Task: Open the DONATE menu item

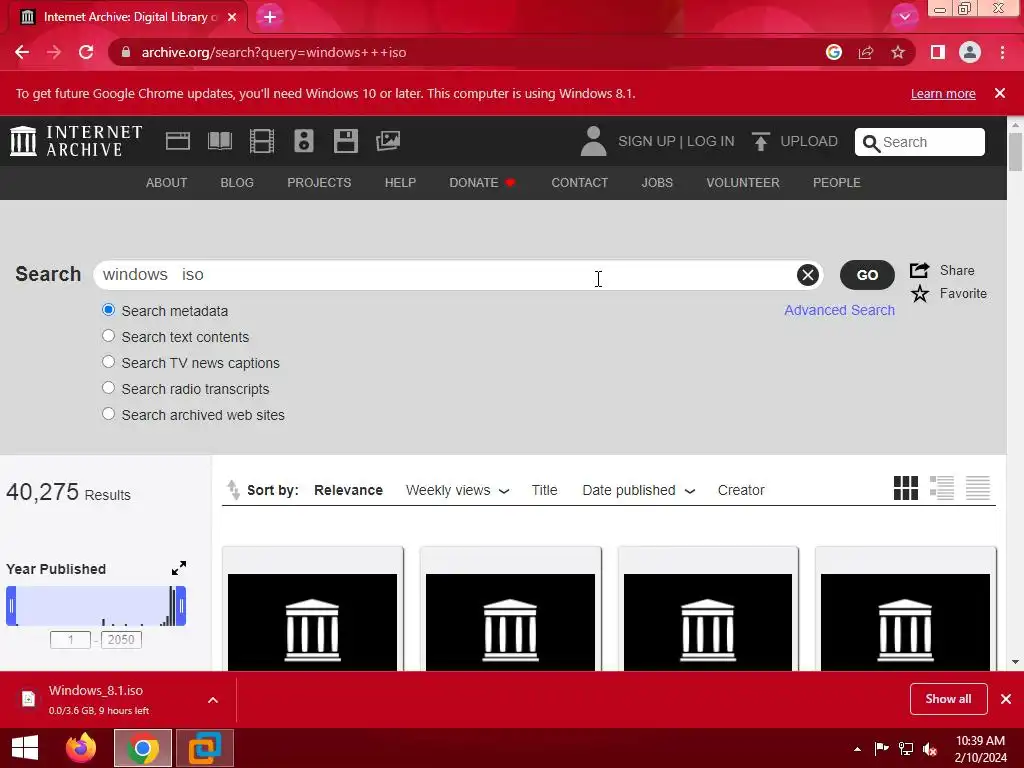Action: [x=482, y=183]
